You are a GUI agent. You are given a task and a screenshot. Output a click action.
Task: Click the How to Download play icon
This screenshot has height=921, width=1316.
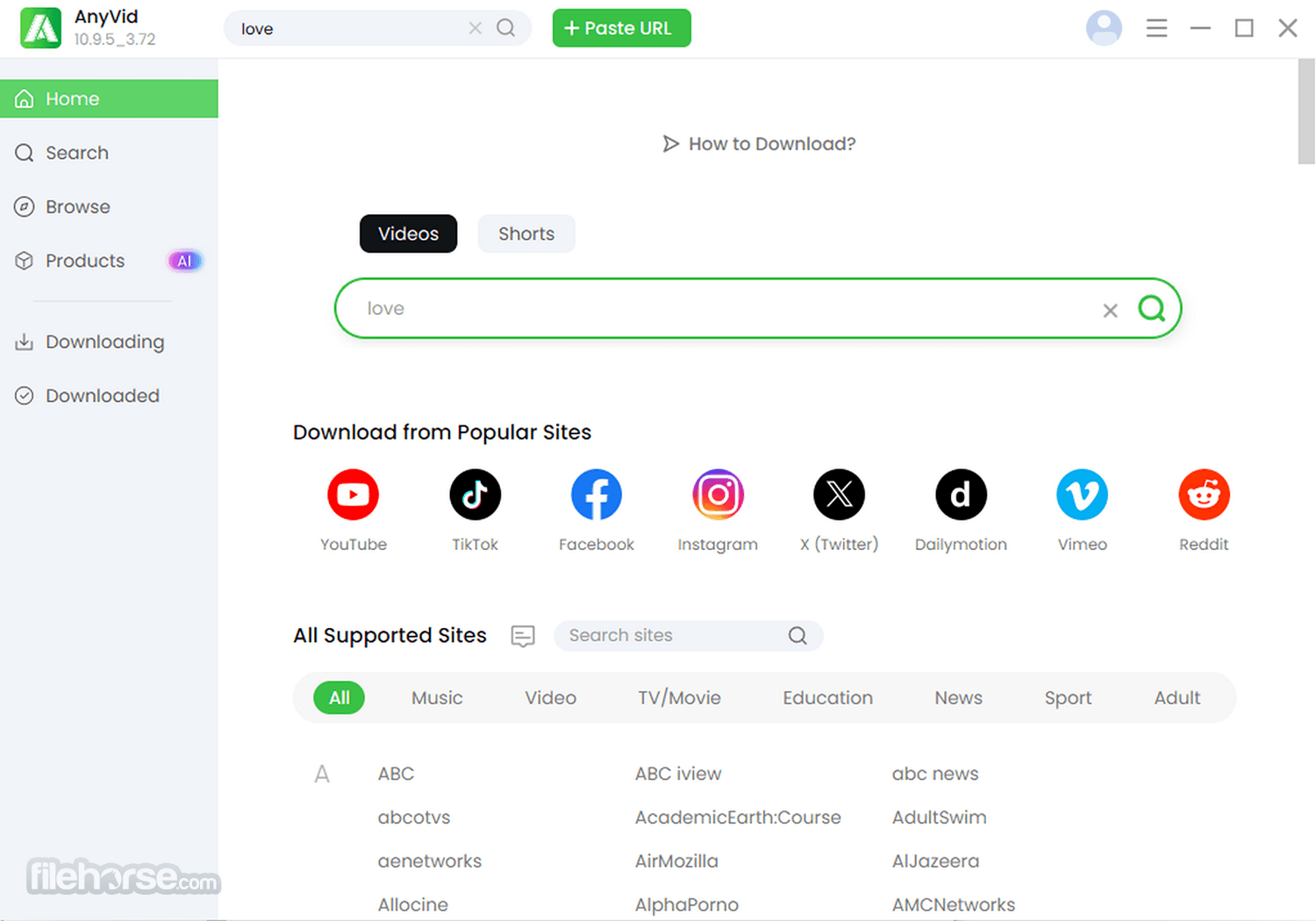coord(670,144)
